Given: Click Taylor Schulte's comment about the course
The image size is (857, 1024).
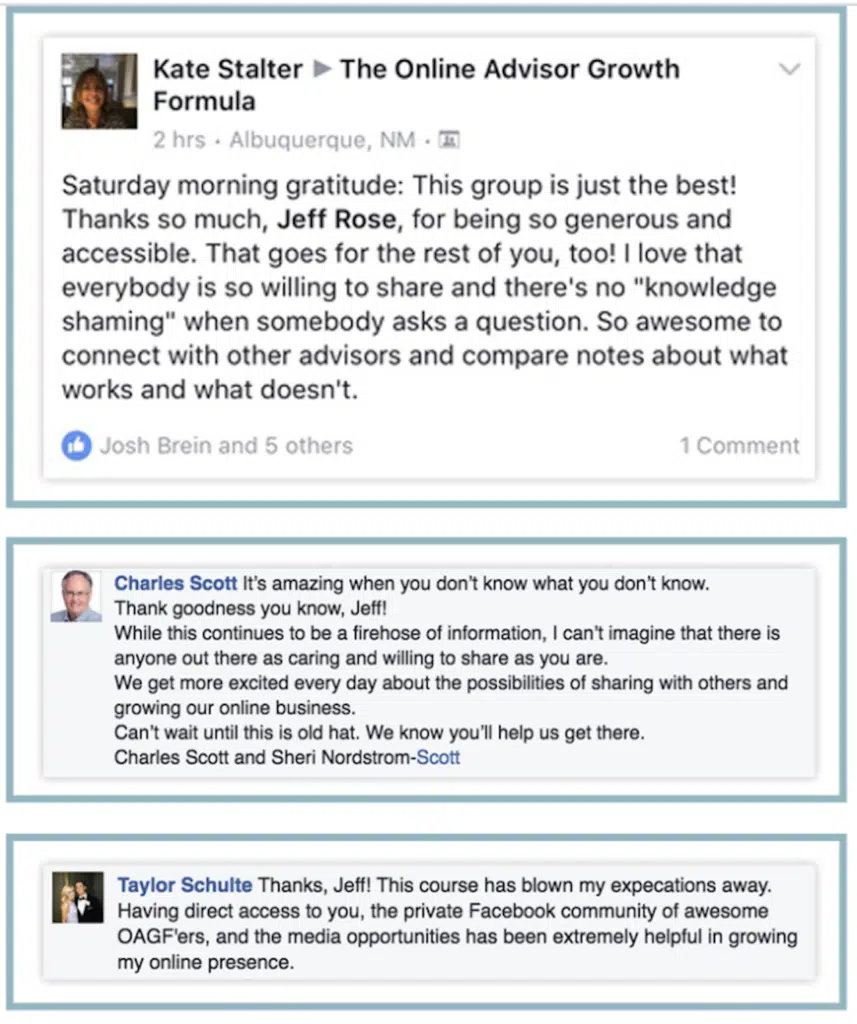Looking at the screenshot, I should pyautogui.click(x=457, y=924).
